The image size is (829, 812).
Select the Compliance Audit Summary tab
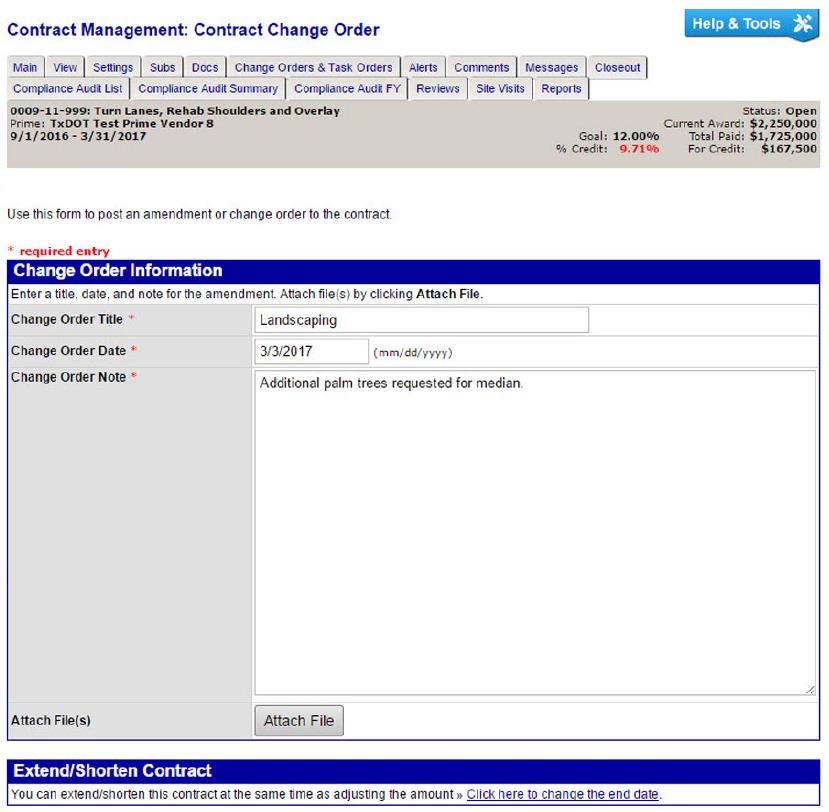[208, 89]
